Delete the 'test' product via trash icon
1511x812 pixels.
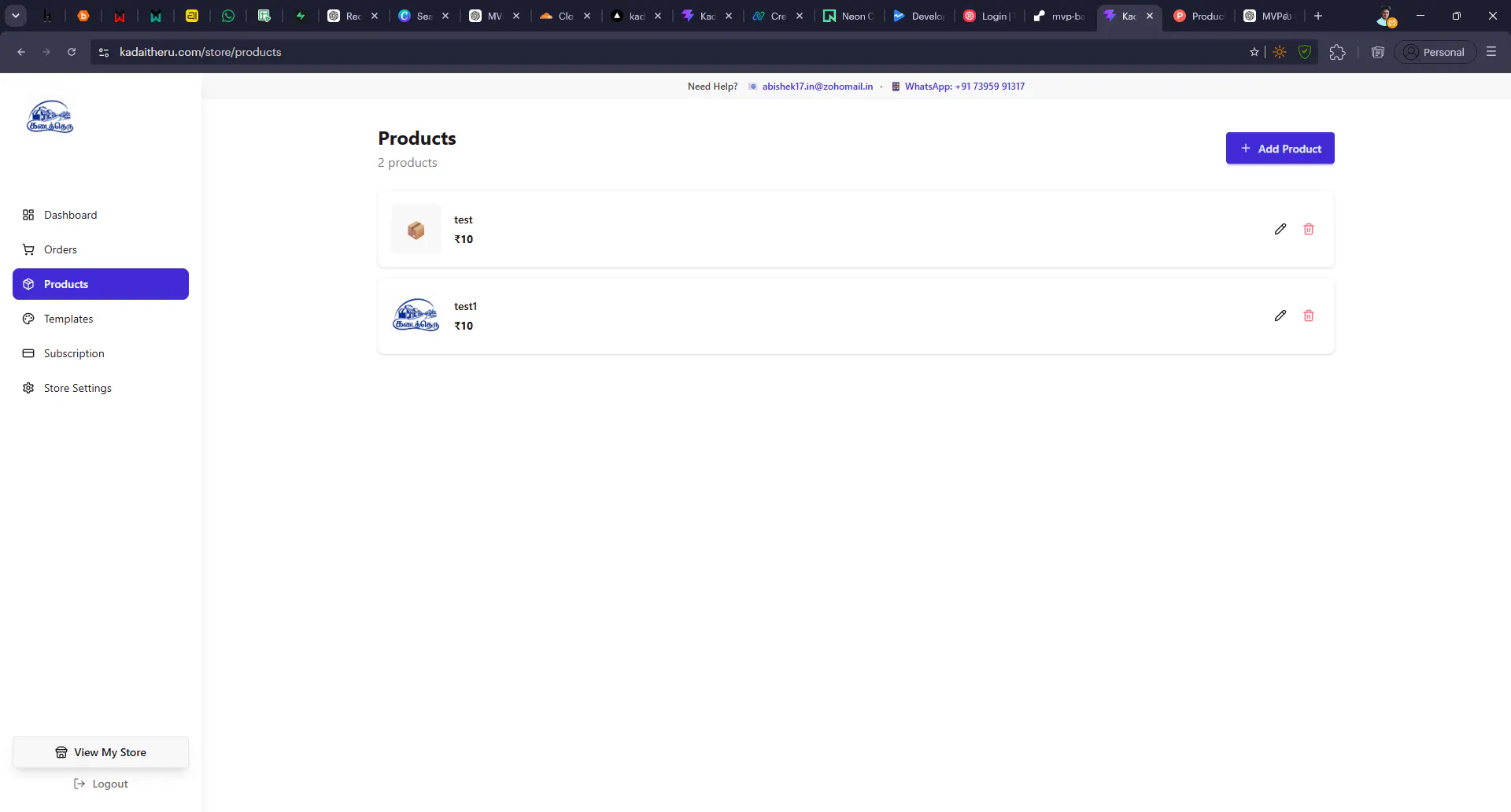tap(1309, 229)
